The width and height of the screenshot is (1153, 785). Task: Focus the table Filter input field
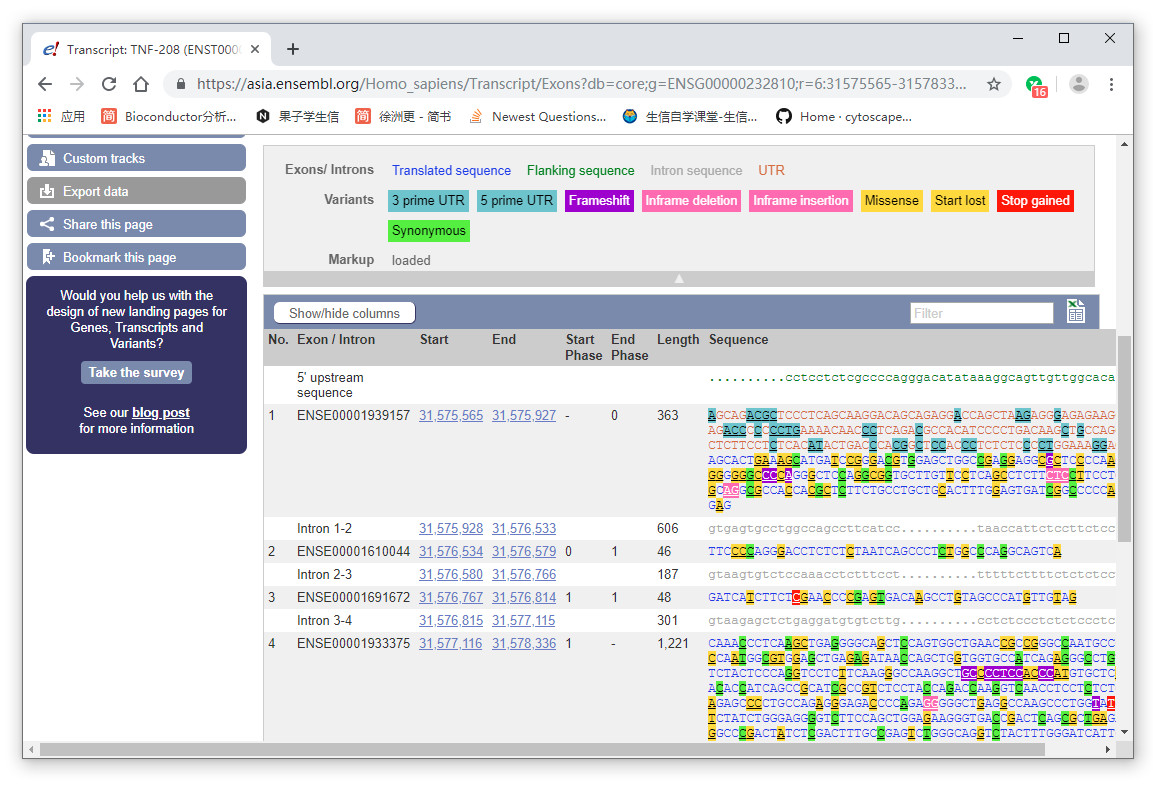pos(981,313)
